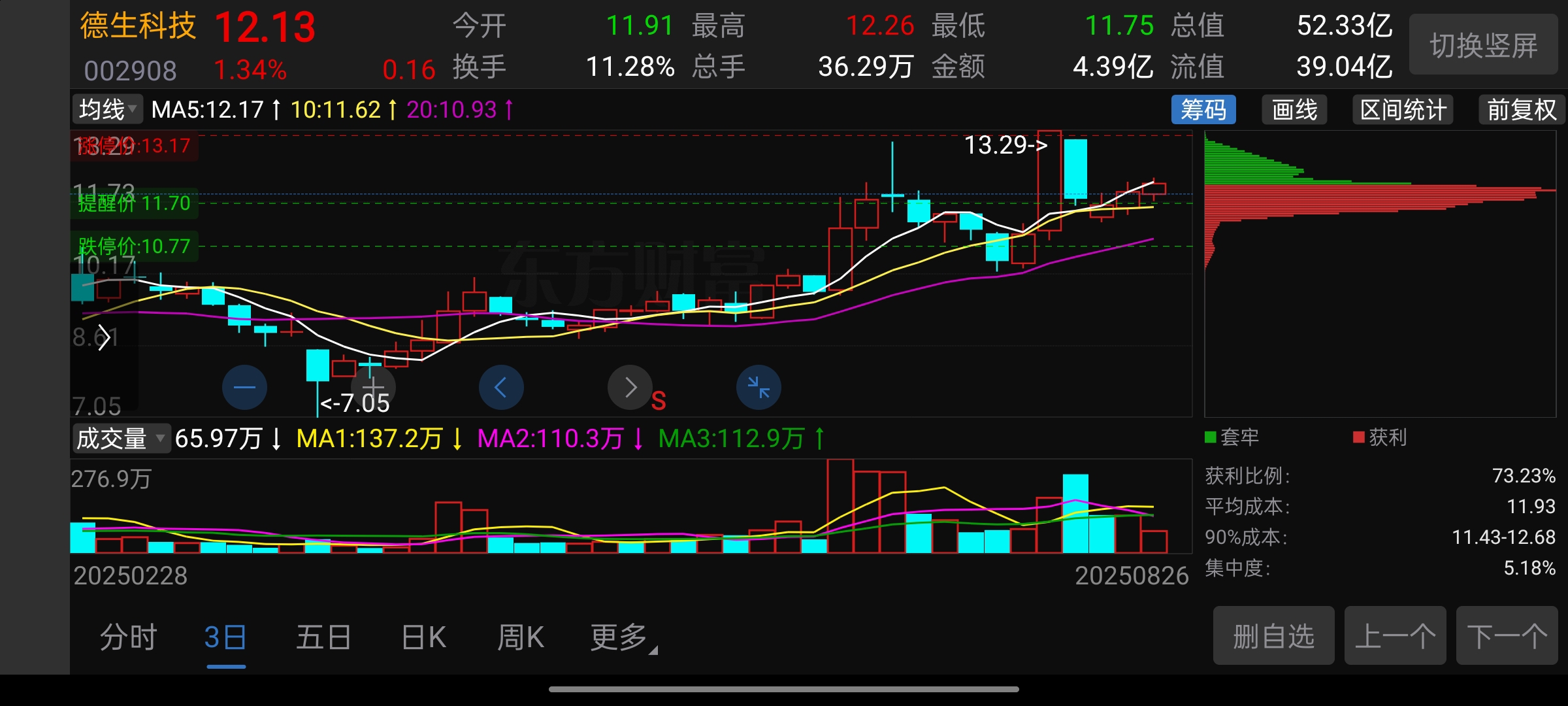Screen dimensions: 1568x706
Task: Move chart left with the blue arrow button
Action: pyautogui.click(x=501, y=388)
